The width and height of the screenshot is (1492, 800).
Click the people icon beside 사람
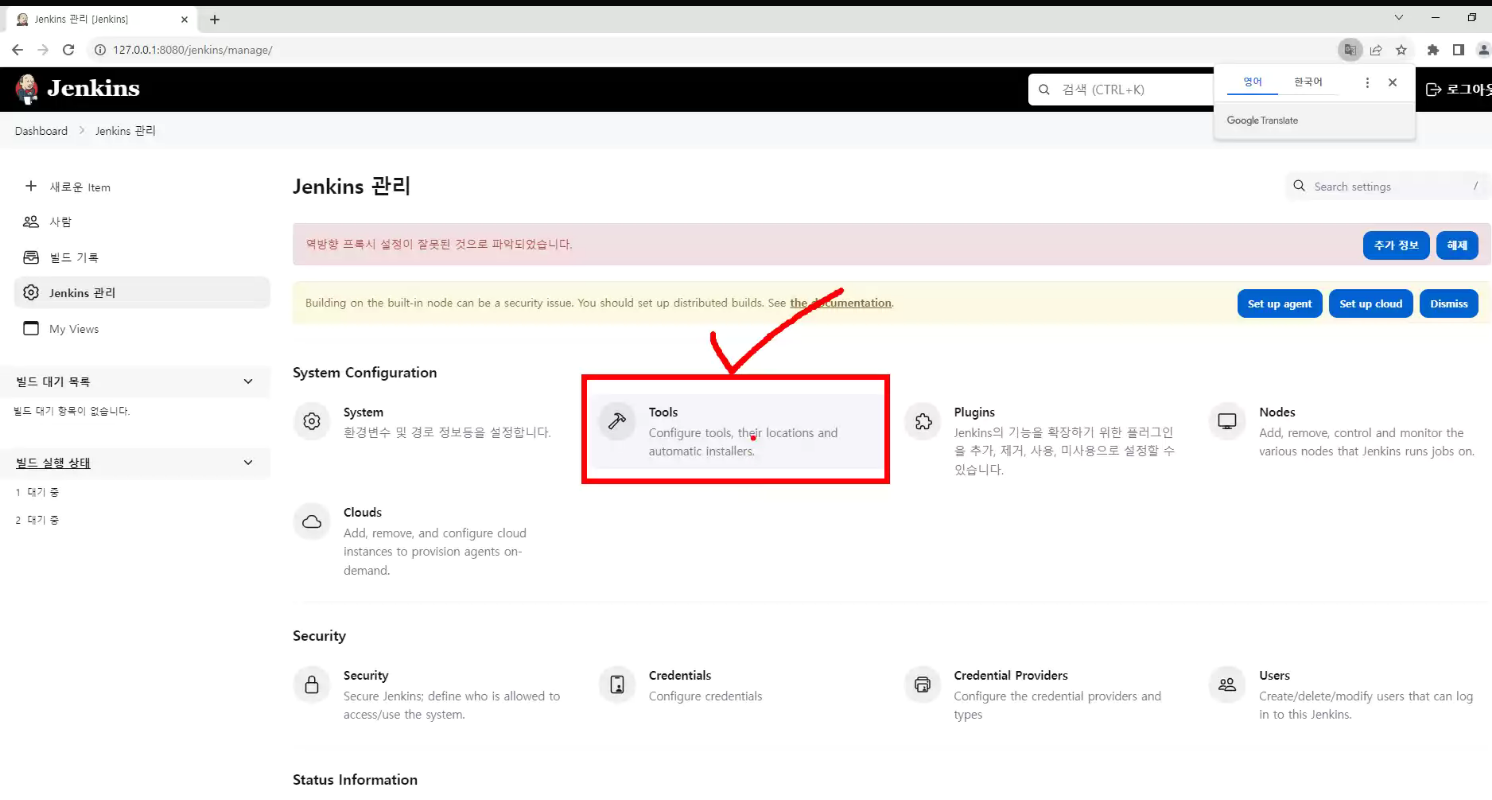pos(31,221)
